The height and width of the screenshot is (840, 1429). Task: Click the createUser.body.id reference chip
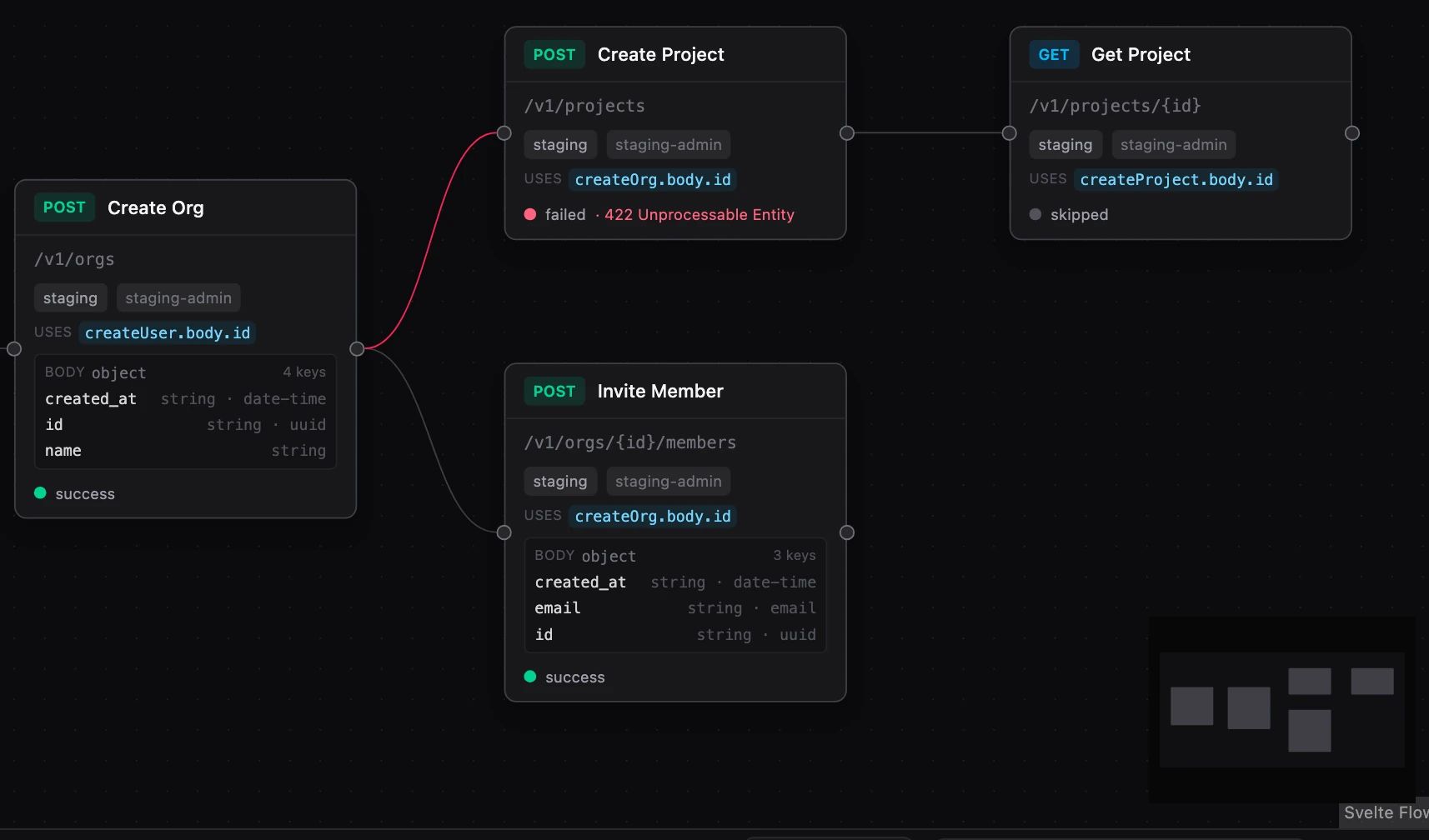point(168,333)
